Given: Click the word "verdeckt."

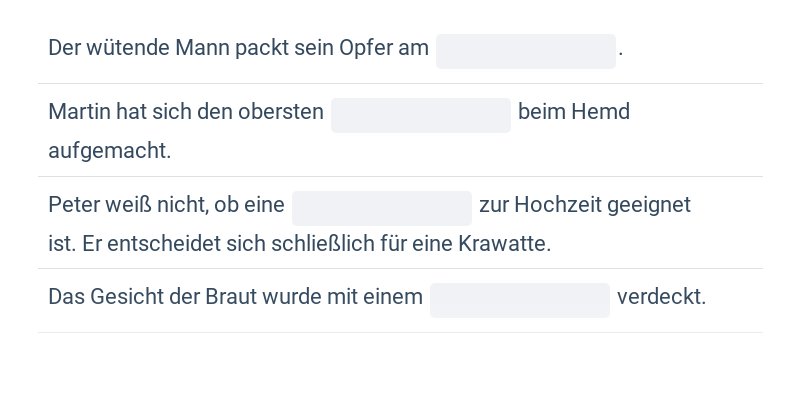Looking at the screenshot, I should point(661,297).
